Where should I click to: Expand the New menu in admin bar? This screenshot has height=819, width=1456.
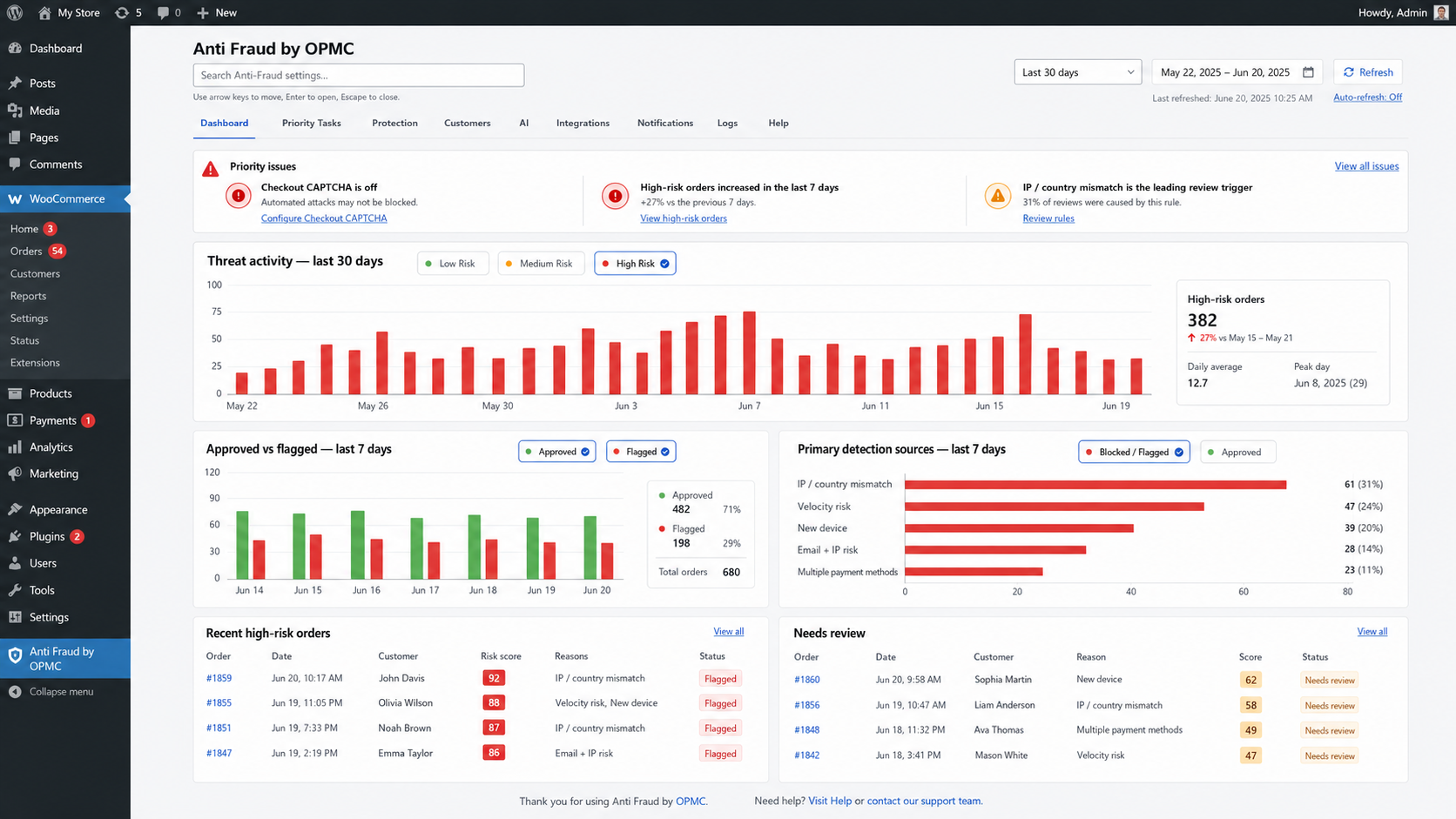pos(217,12)
